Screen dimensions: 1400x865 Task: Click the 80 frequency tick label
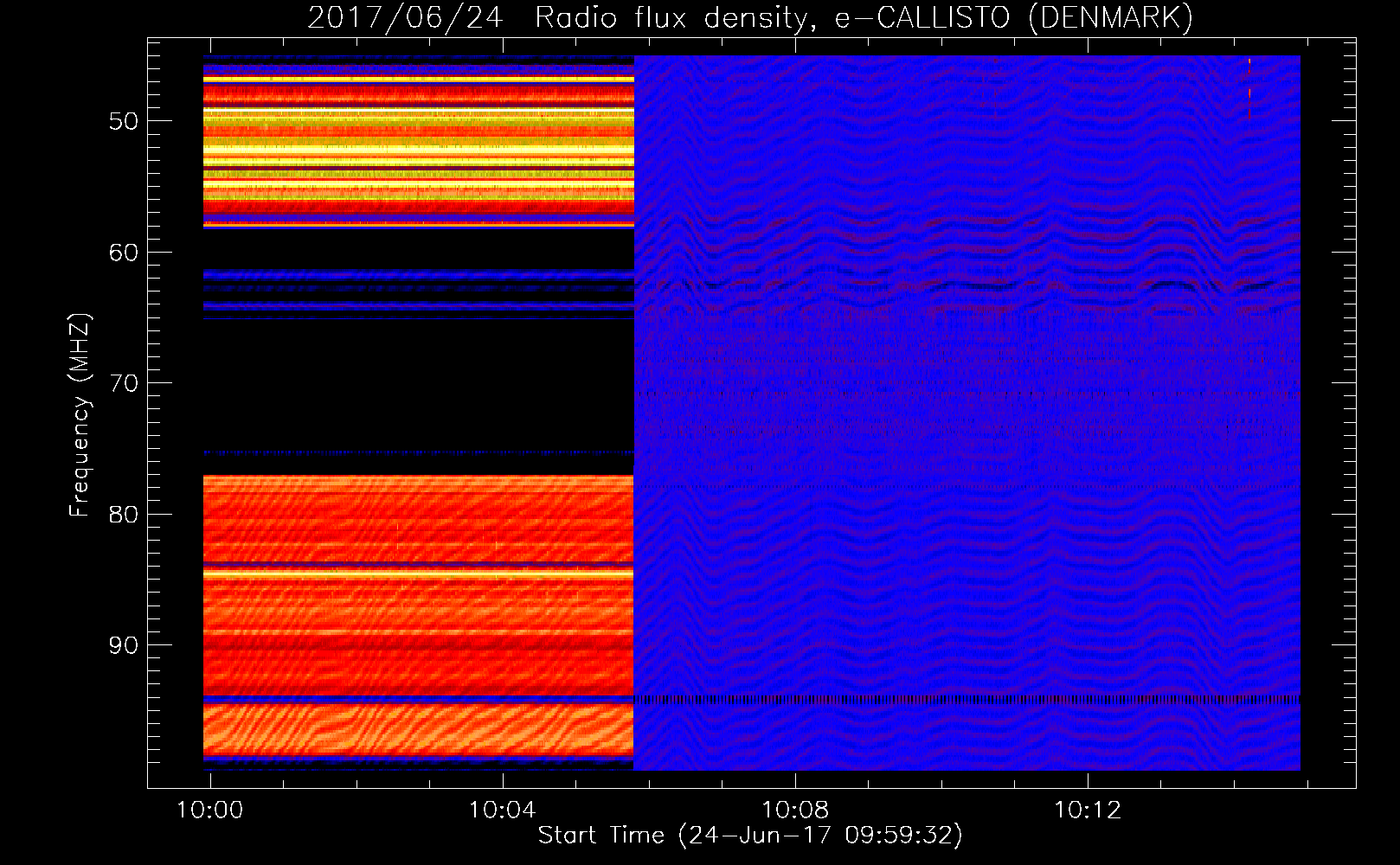(x=124, y=515)
